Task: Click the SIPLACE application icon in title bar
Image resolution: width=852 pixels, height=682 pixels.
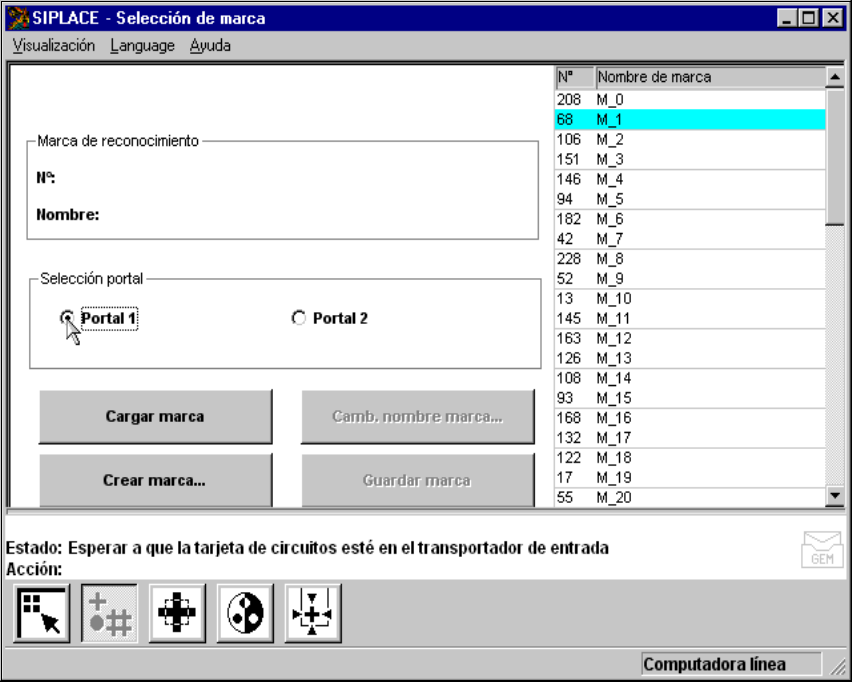Action: coord(18,18)
